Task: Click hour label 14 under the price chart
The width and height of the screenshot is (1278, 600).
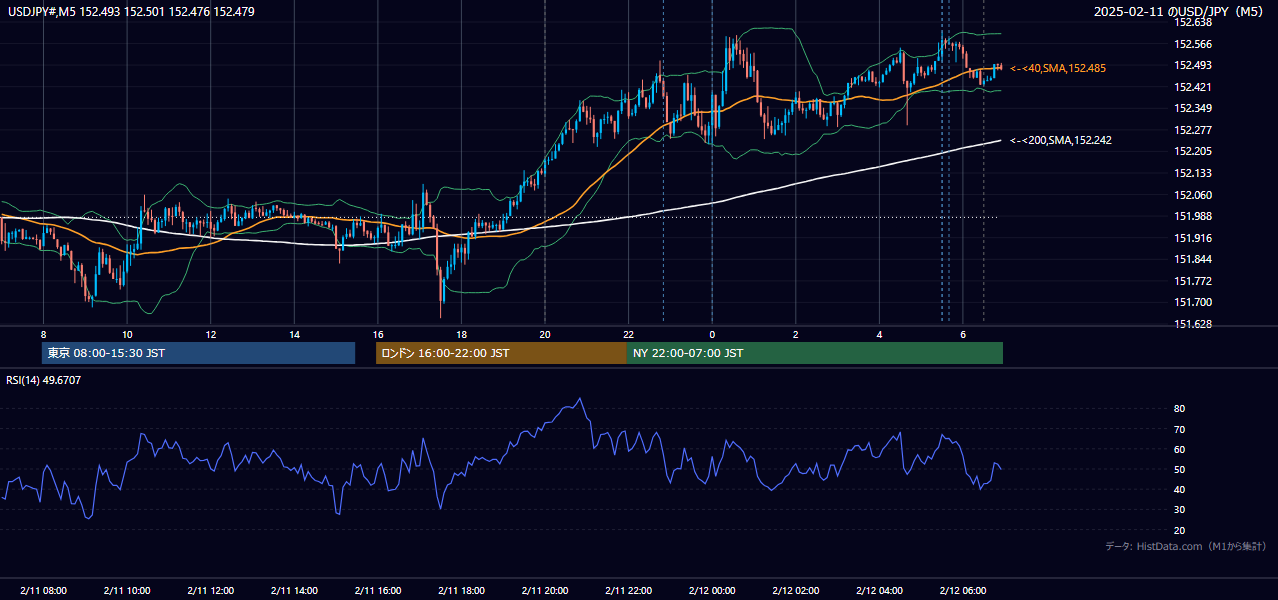Action: point(294,334)
